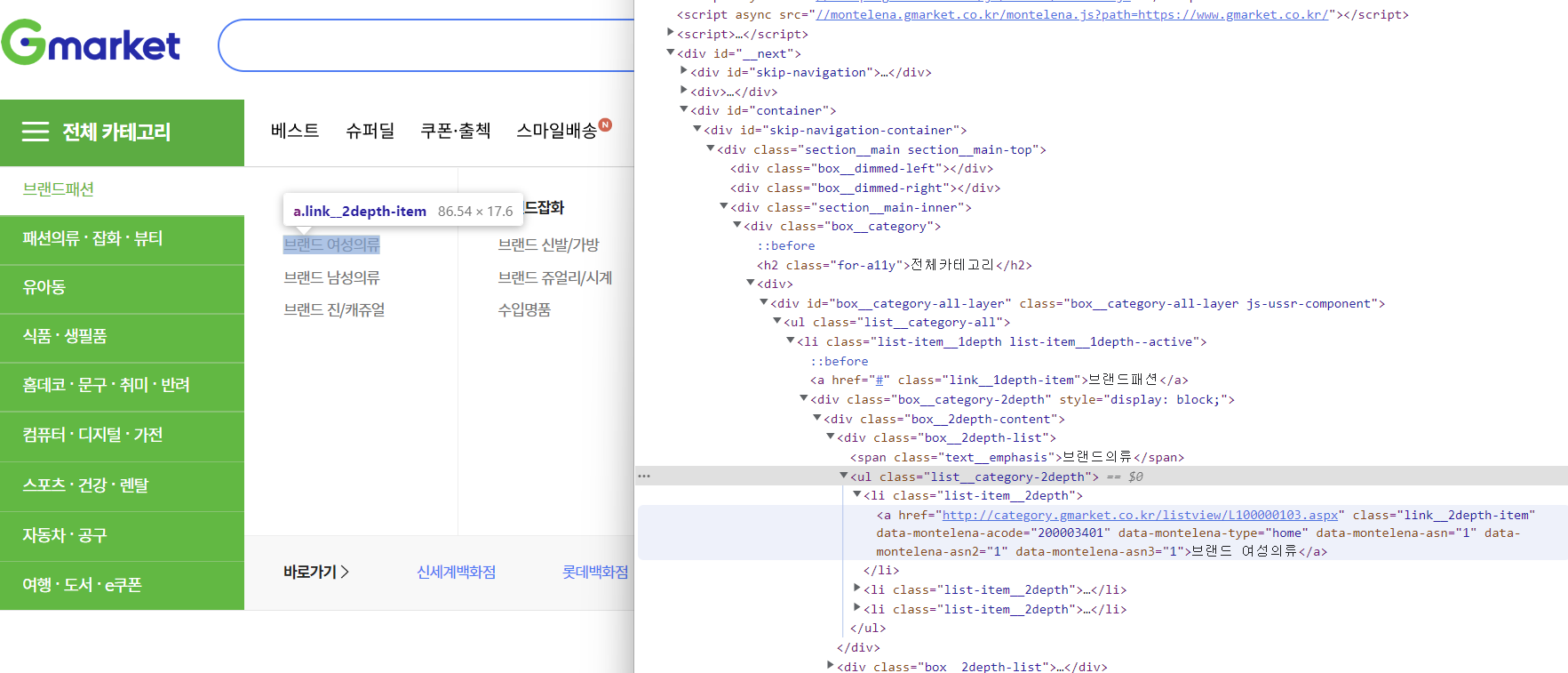Image resolution: width=1568 pixels, height=673 pixels.
Task: Collapse the section__main-top node
Action: [x=711, y=148]
